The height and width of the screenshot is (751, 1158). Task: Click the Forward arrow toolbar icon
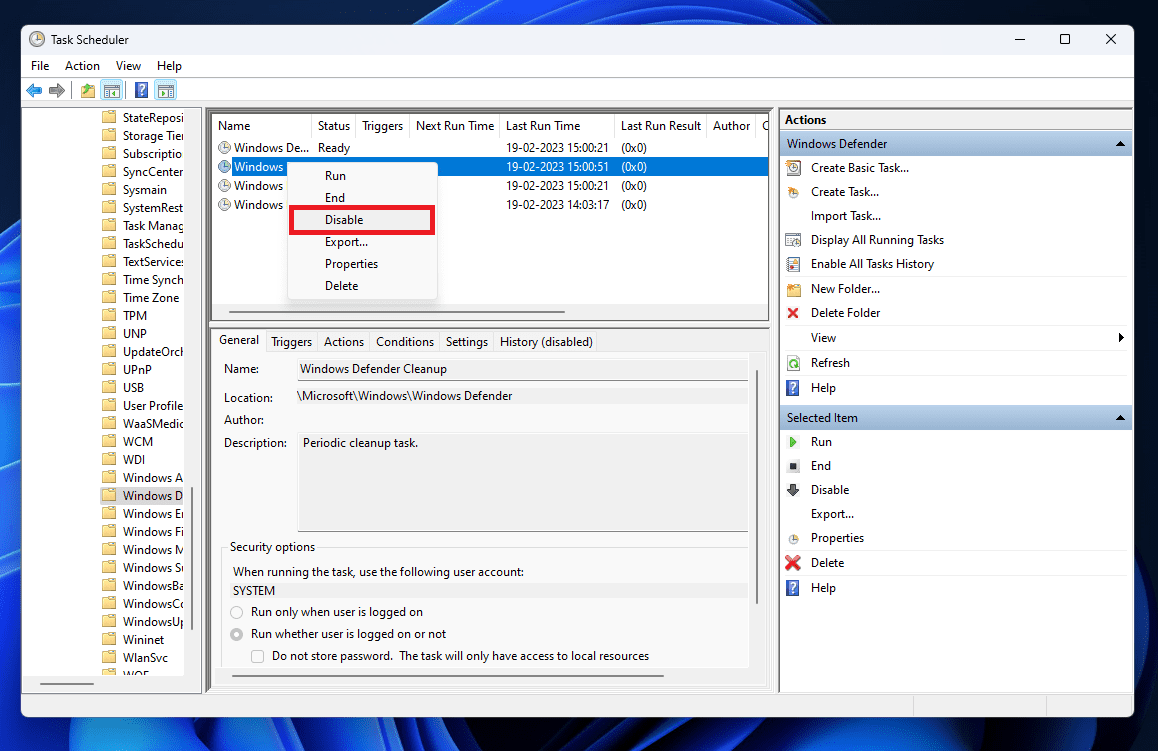[57, 90]
